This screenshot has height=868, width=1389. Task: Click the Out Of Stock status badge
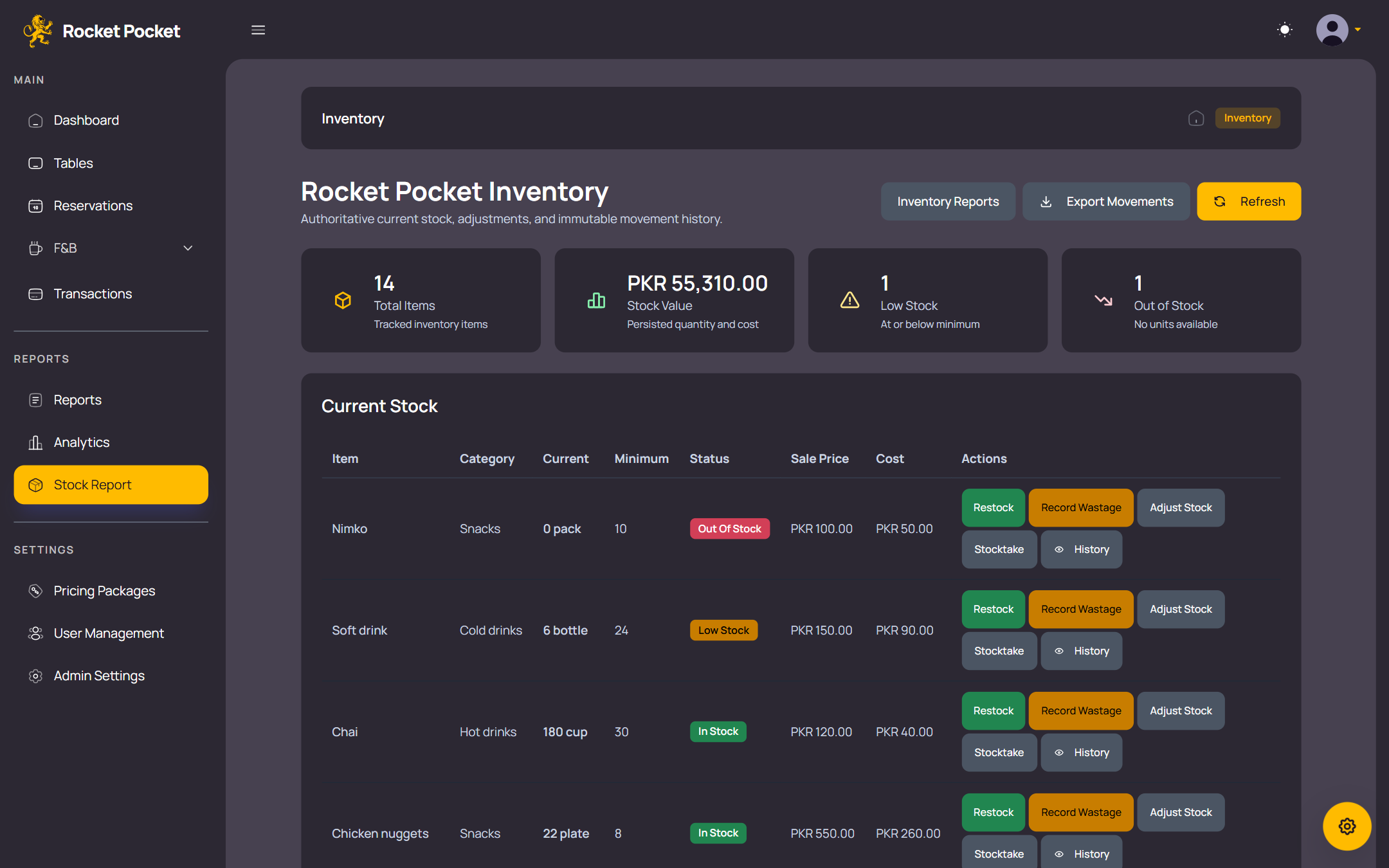729,529
